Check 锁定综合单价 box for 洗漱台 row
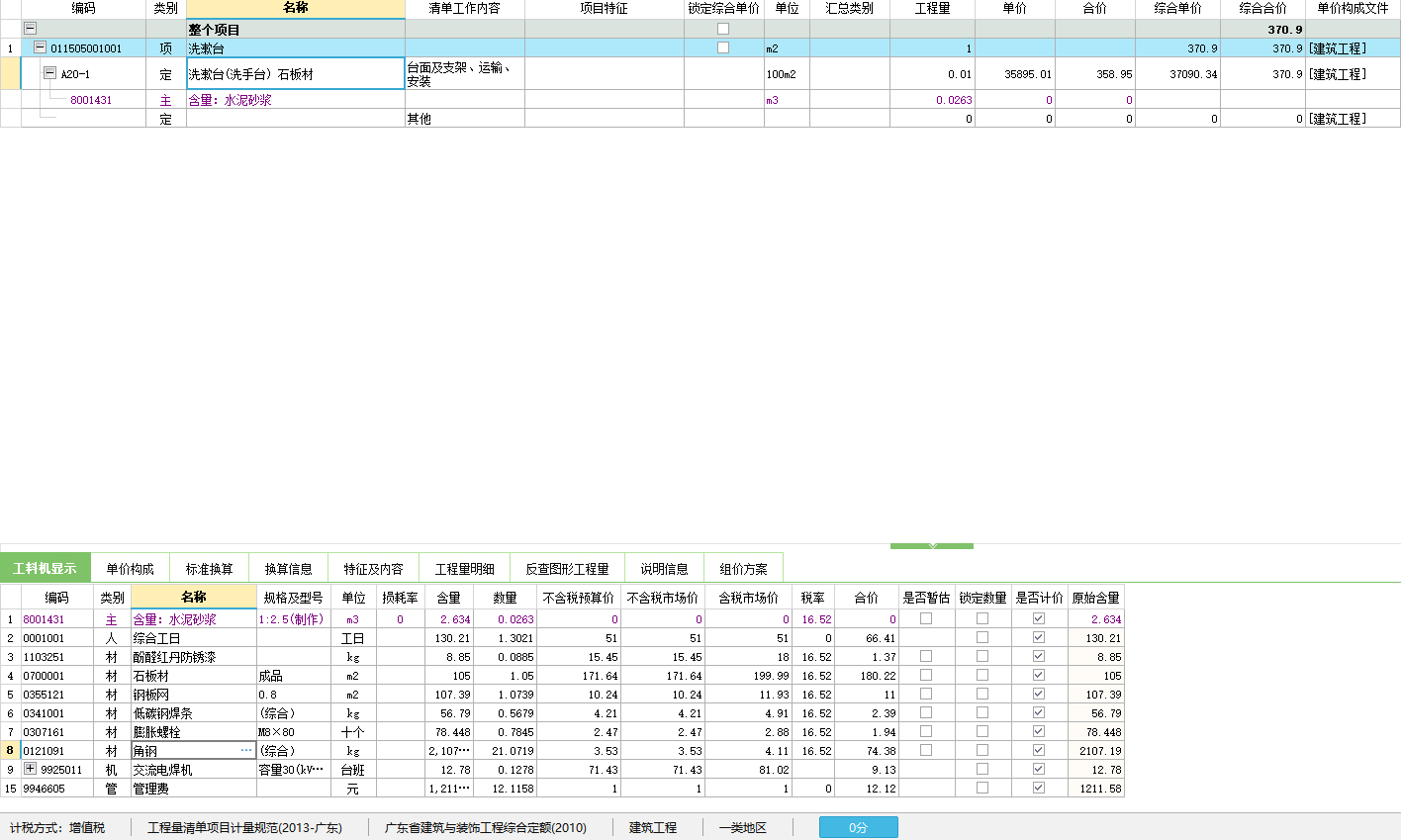 [723, 47]
